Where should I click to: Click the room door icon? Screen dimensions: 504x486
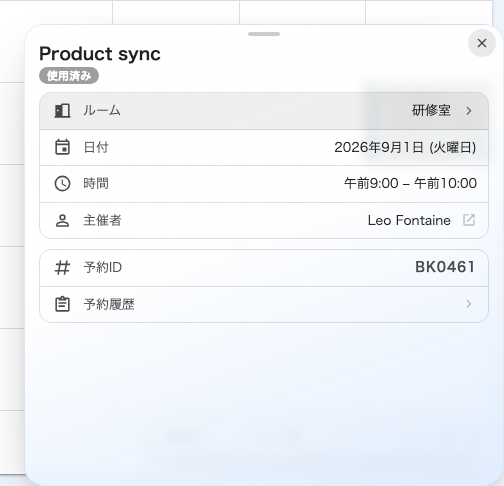pyautogui.click(x=62, y=111)
